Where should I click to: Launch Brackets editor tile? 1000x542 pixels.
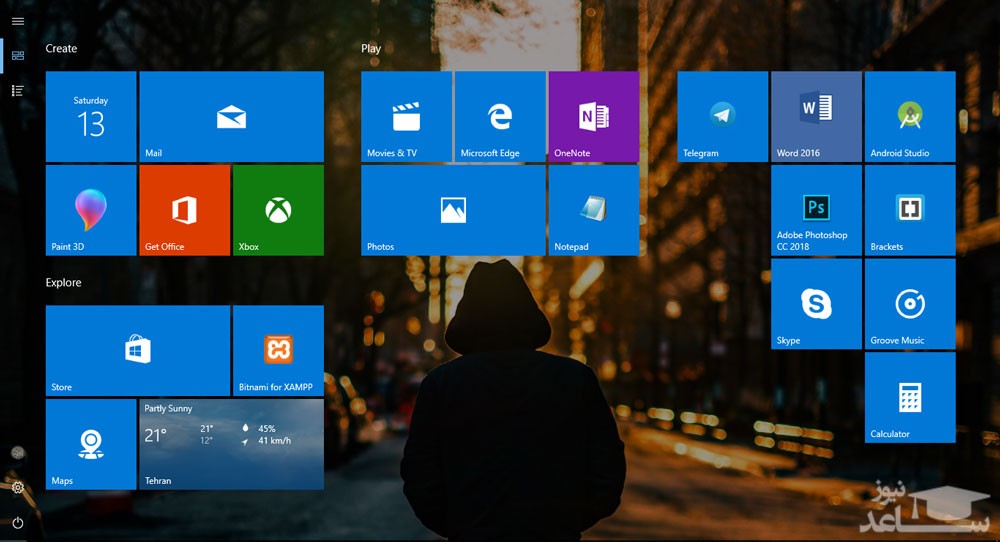(909, 210)
